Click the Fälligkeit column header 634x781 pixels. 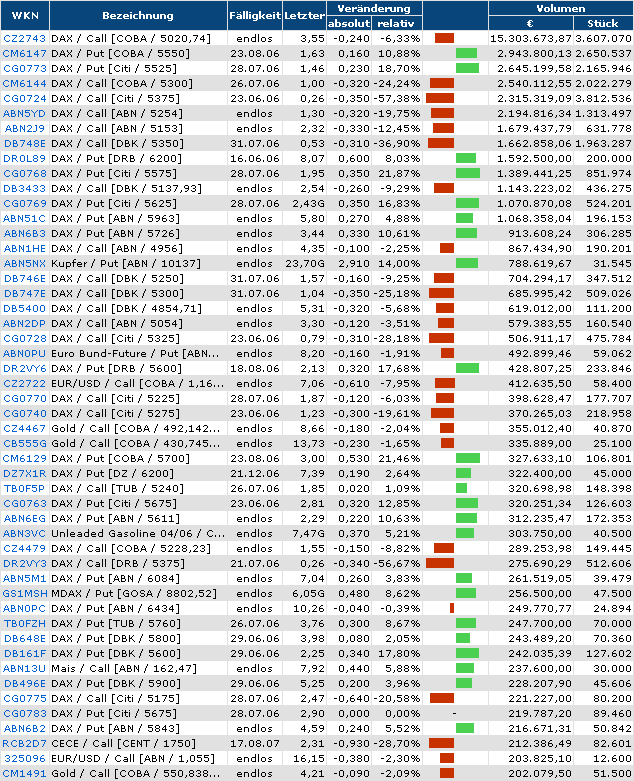coord(255,15)
